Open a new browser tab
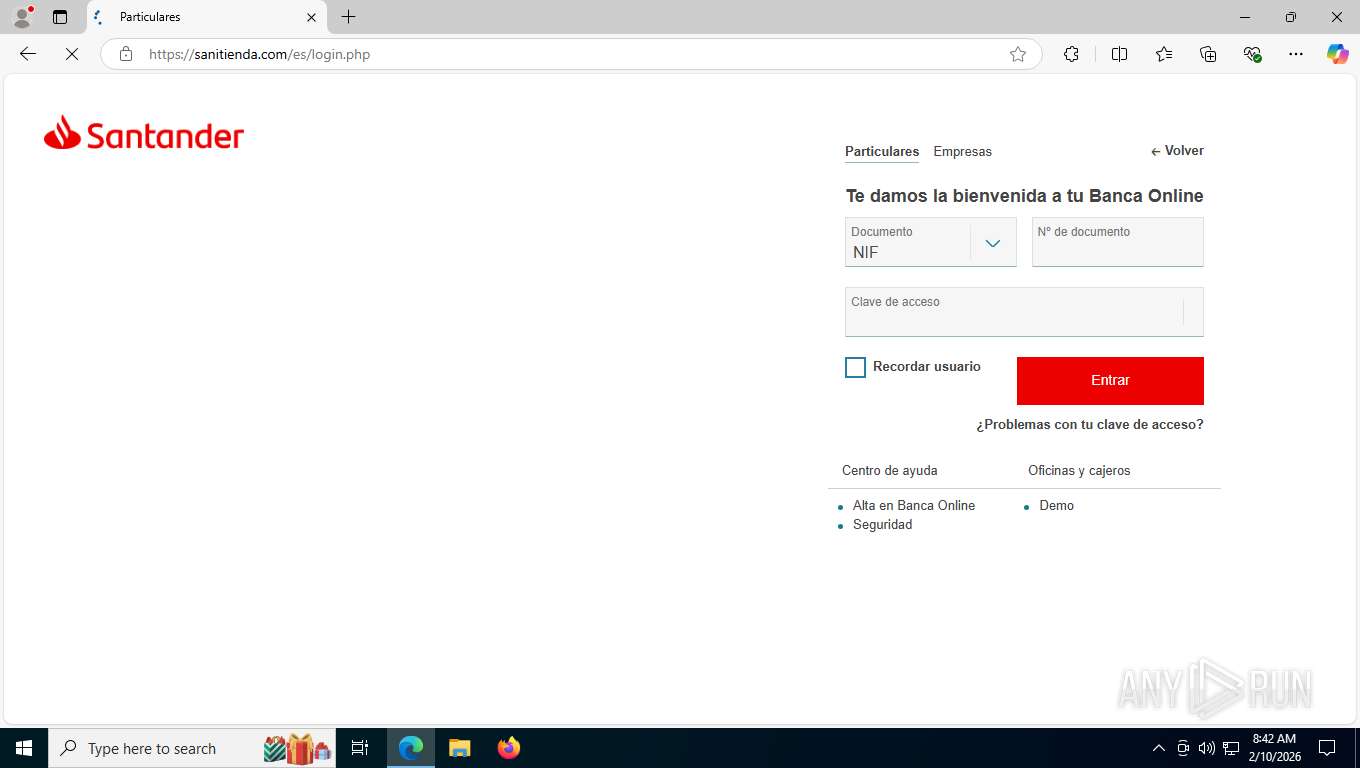 point(348,17)
